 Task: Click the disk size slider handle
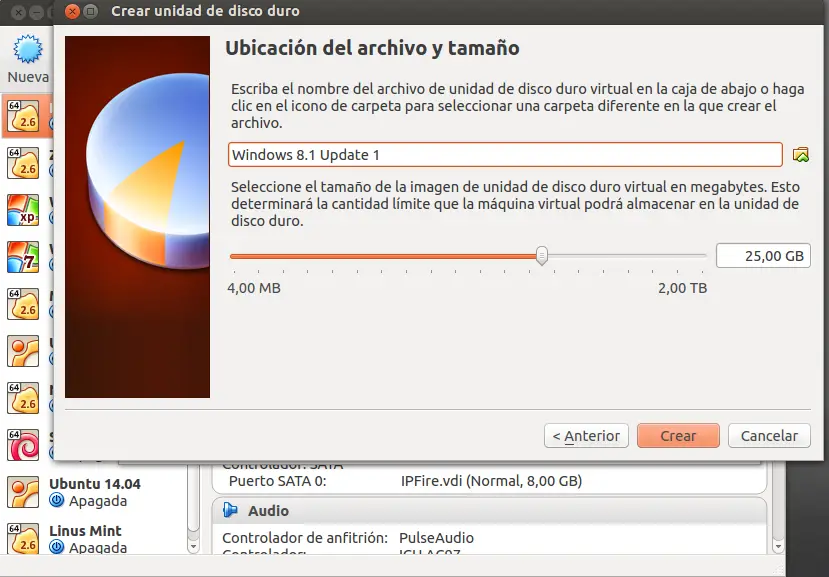coord(541,256)
